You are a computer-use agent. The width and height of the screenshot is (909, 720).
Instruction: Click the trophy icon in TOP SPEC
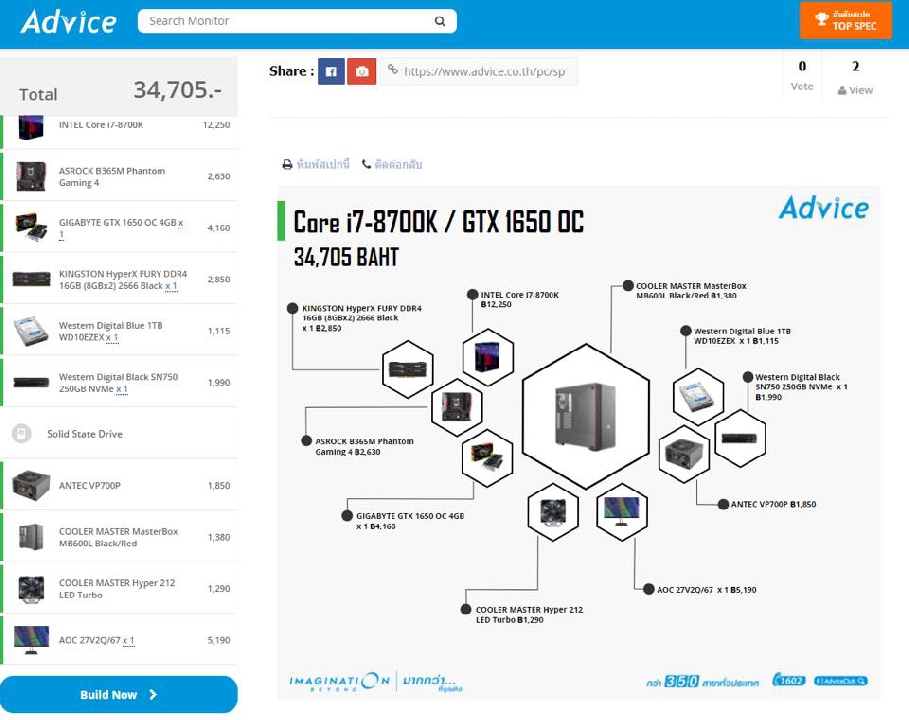[821, 20]
